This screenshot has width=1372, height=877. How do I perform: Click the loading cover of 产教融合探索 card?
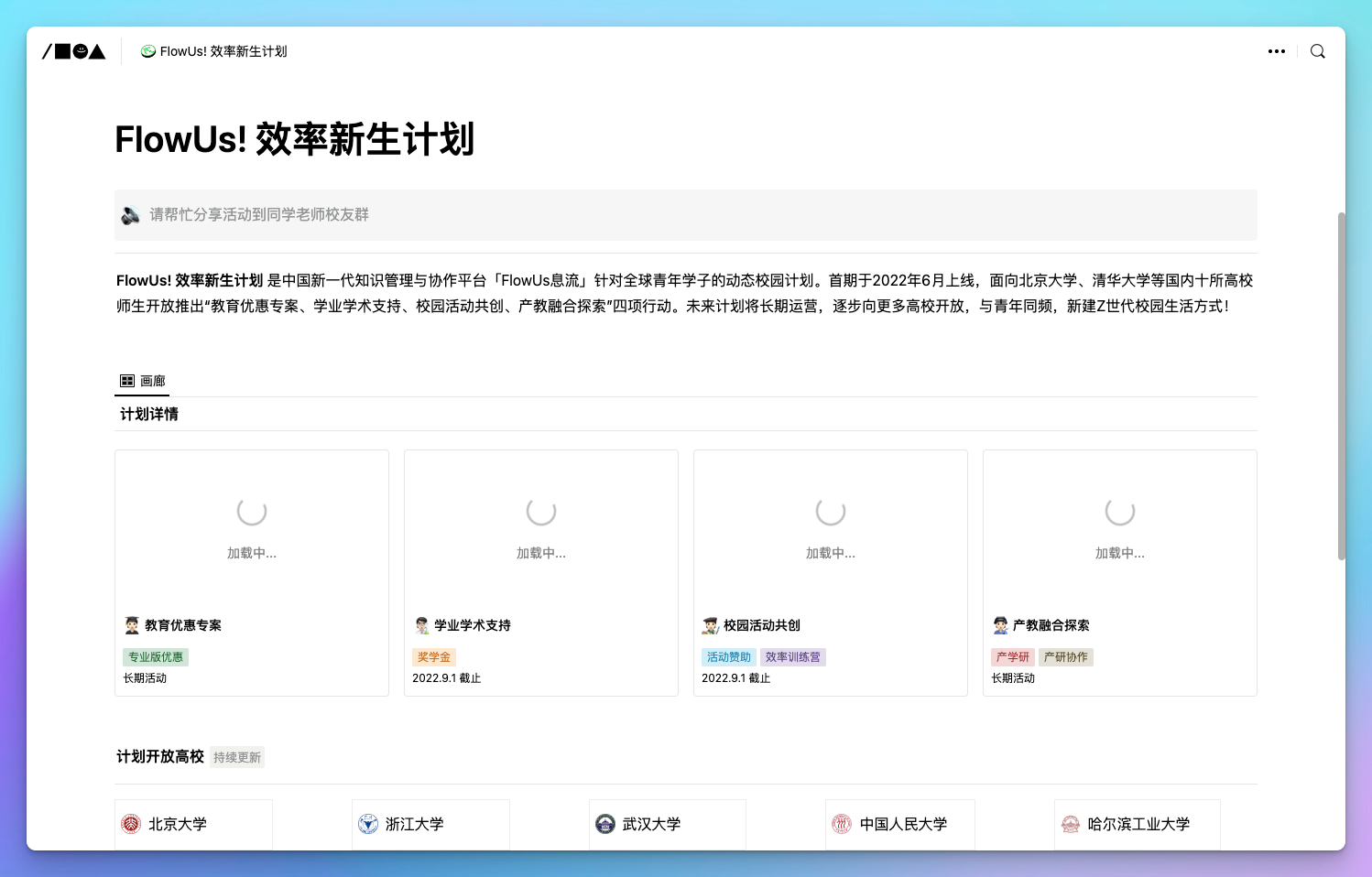click(x=1120, y=529)
